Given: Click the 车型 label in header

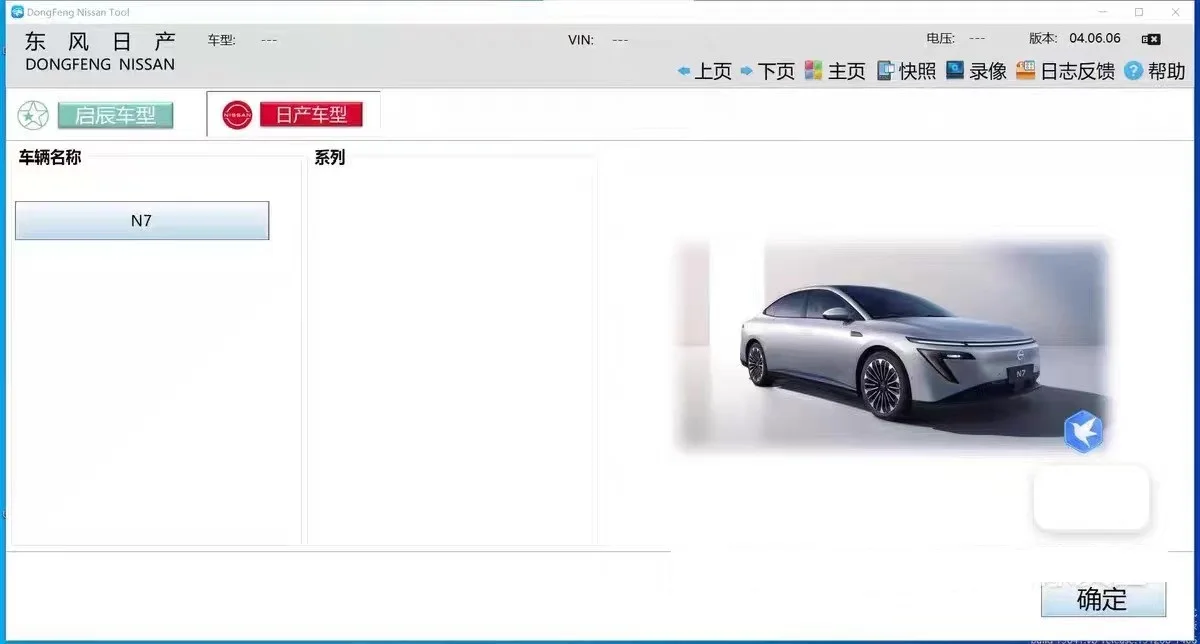Looking at the screenshot, I should tap(222, 40).
